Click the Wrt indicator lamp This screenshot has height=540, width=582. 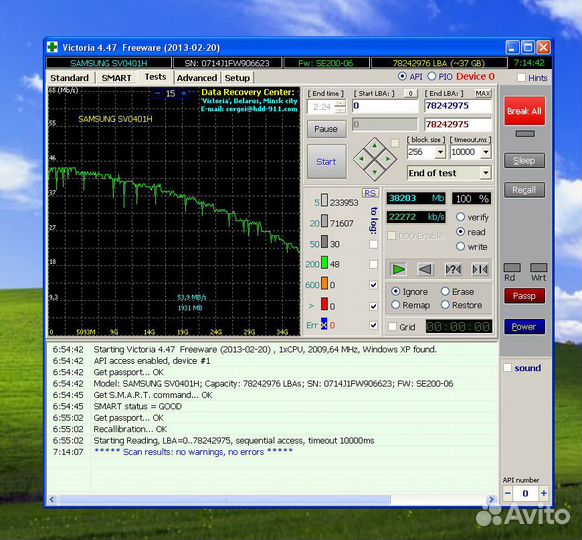538,268
